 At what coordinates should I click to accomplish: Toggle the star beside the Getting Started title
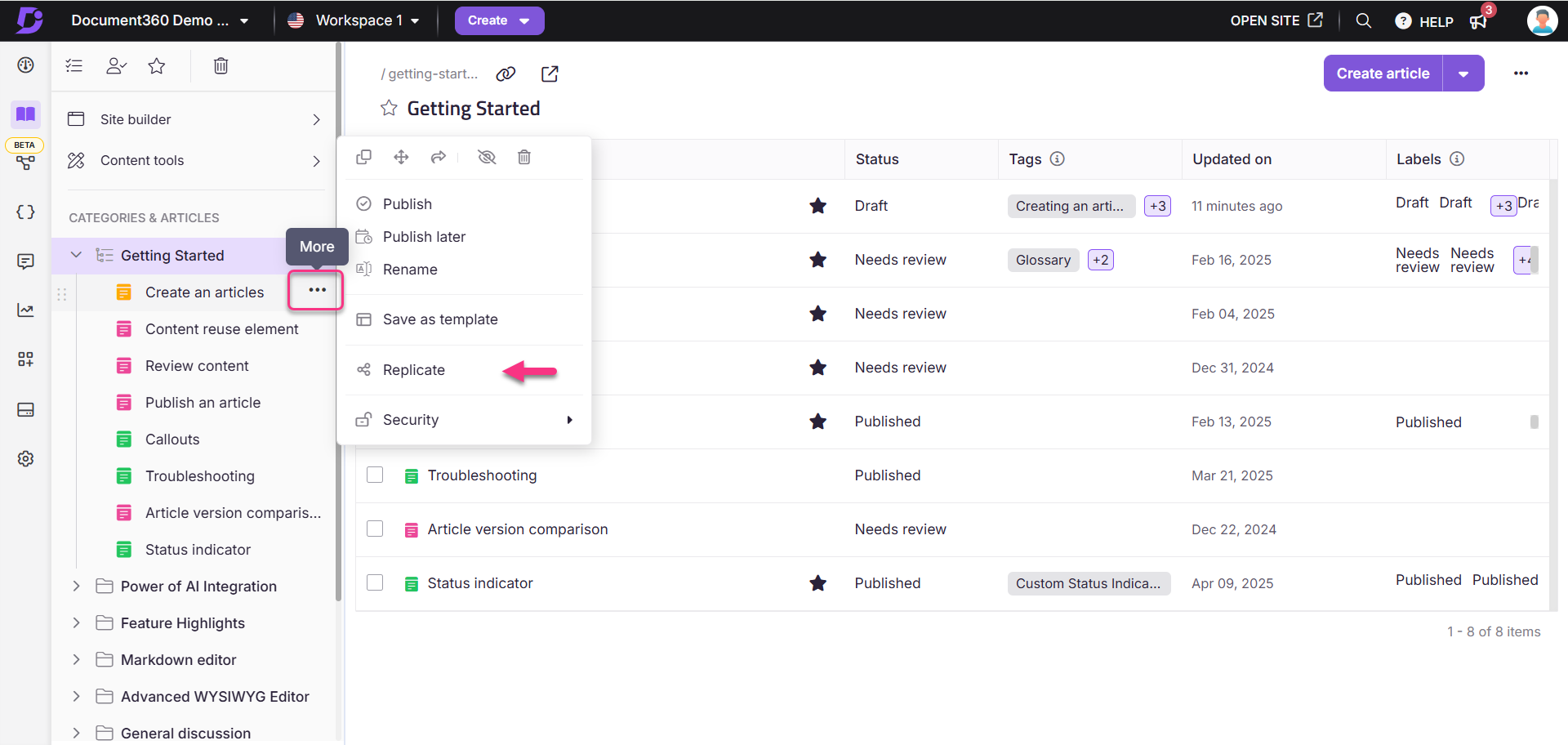coord(389,108)
